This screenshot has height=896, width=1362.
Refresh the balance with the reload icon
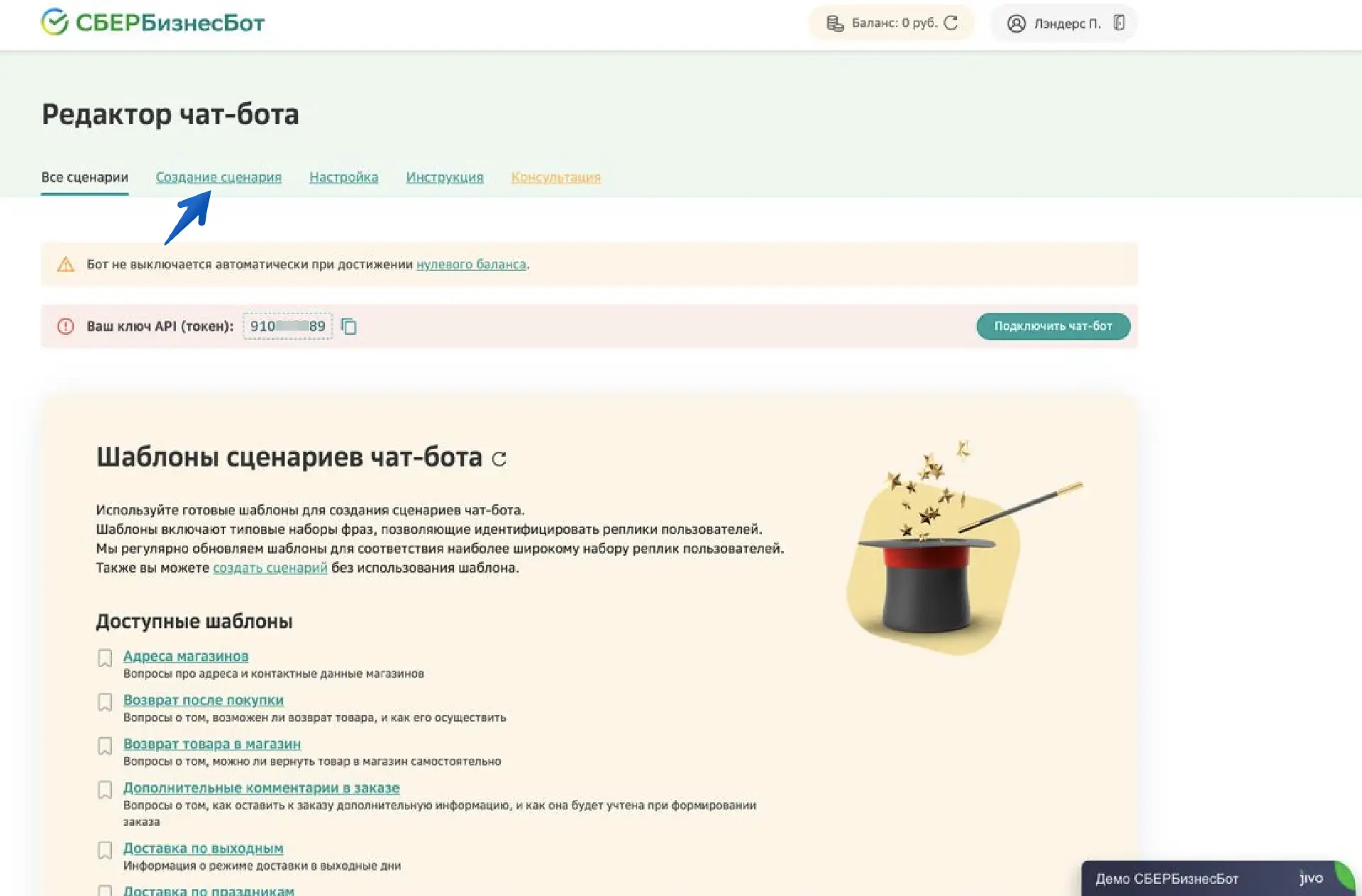tap(951, 23)
